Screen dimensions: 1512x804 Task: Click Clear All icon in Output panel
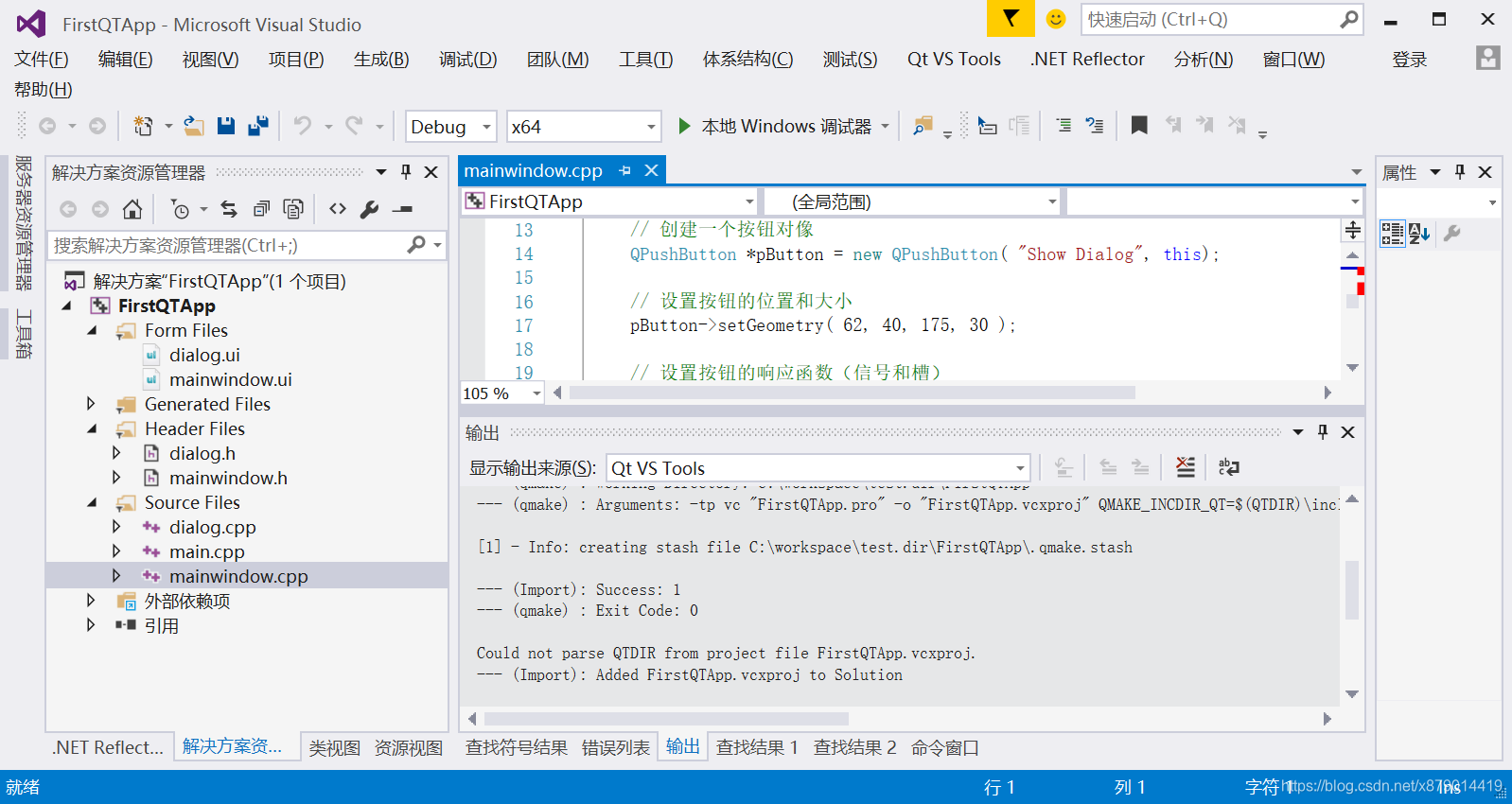click(x=1185, y=467)
